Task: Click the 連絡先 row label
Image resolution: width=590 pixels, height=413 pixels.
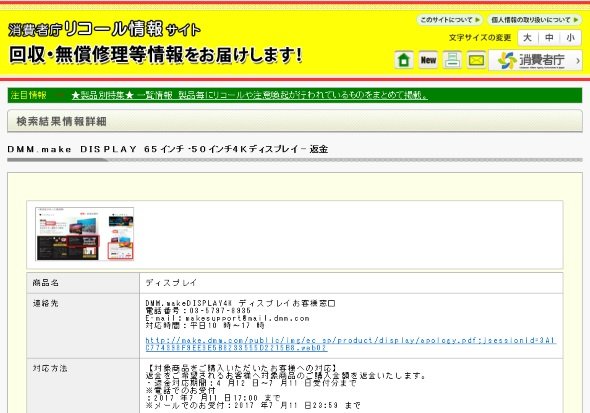Action: point(46,303)
